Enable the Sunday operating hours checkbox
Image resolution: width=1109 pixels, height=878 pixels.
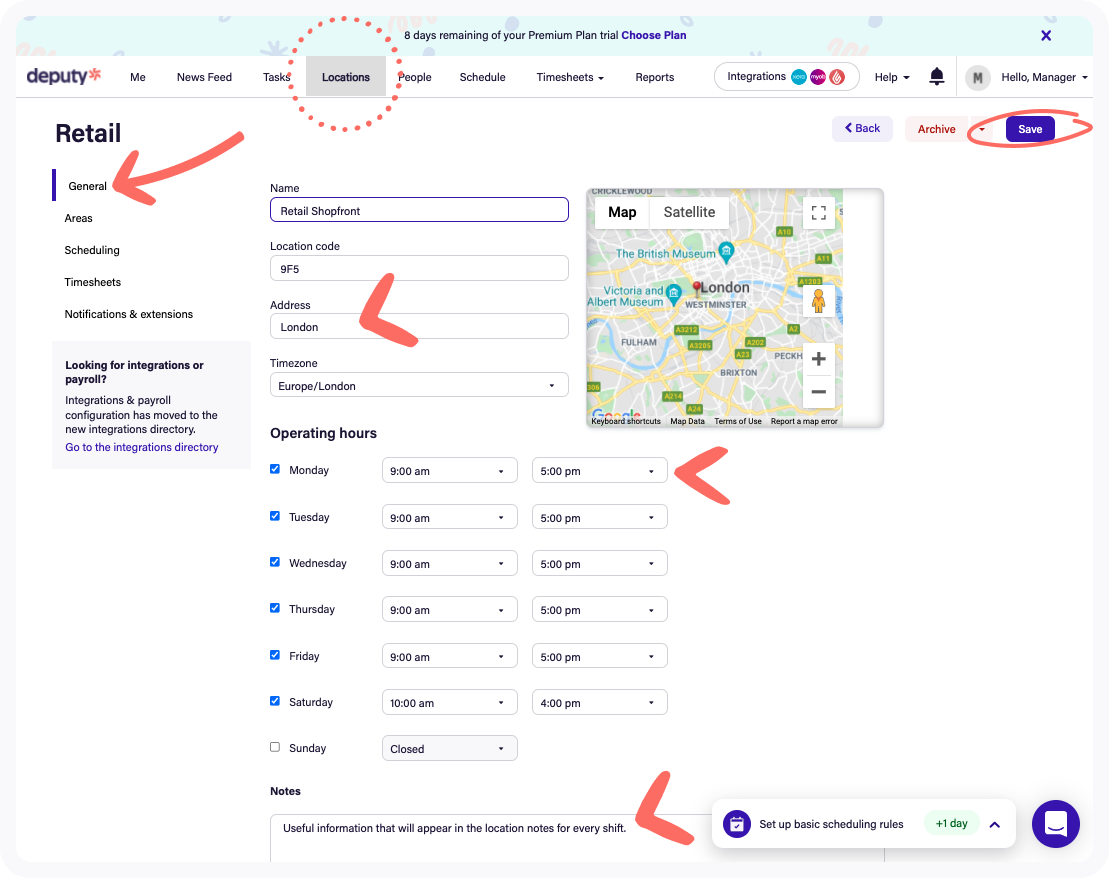coord(275,747)
